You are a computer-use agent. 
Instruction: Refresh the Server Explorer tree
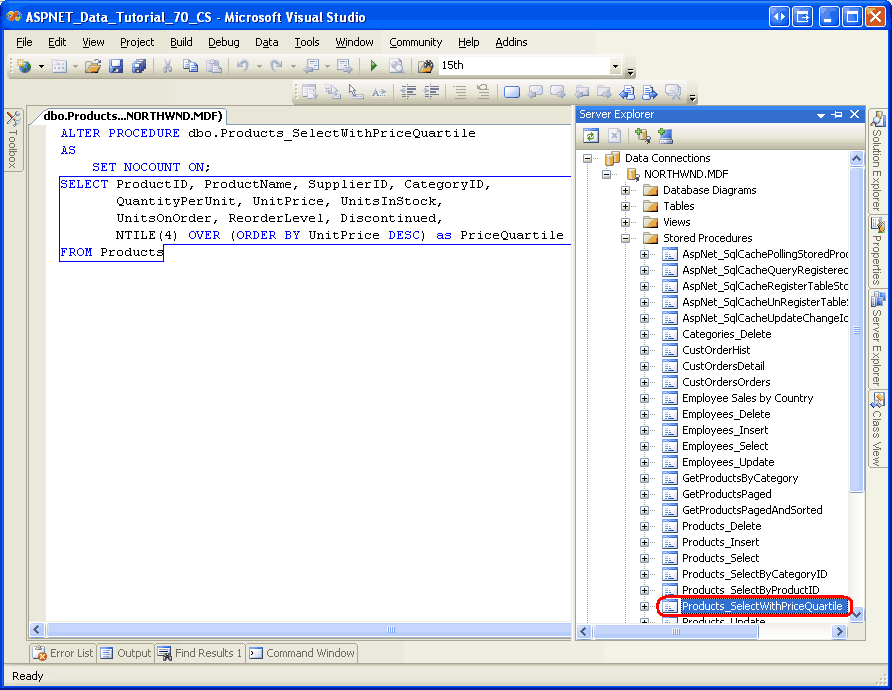[591, 135]
